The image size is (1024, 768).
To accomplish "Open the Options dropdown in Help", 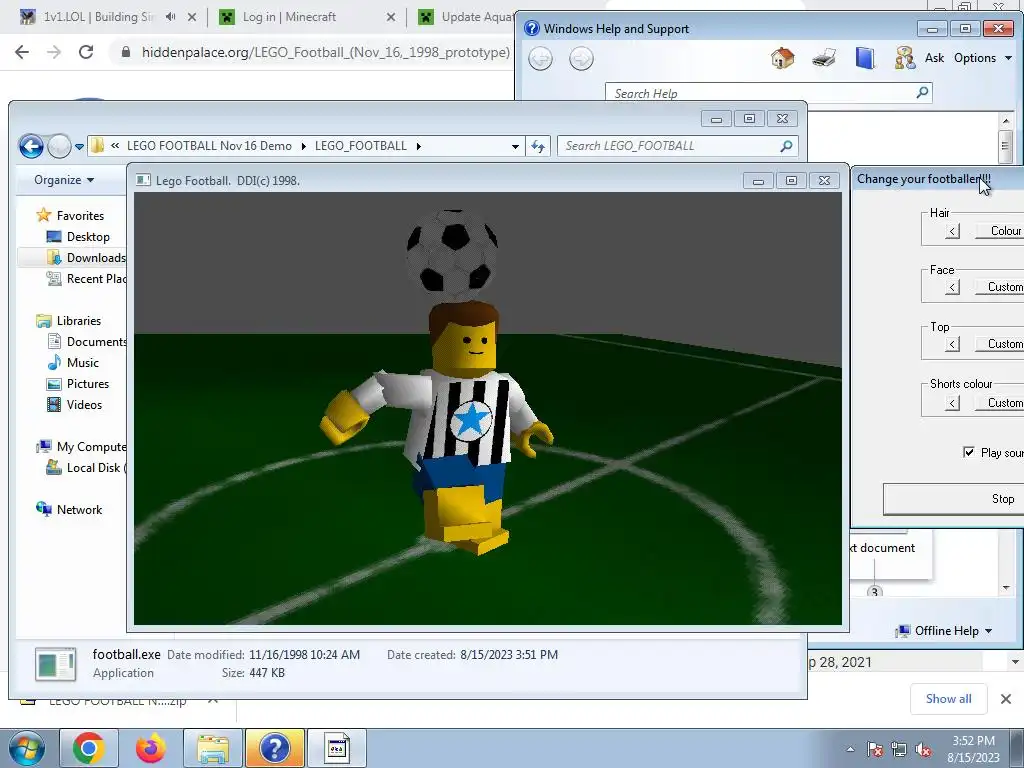I will [983, 58].
